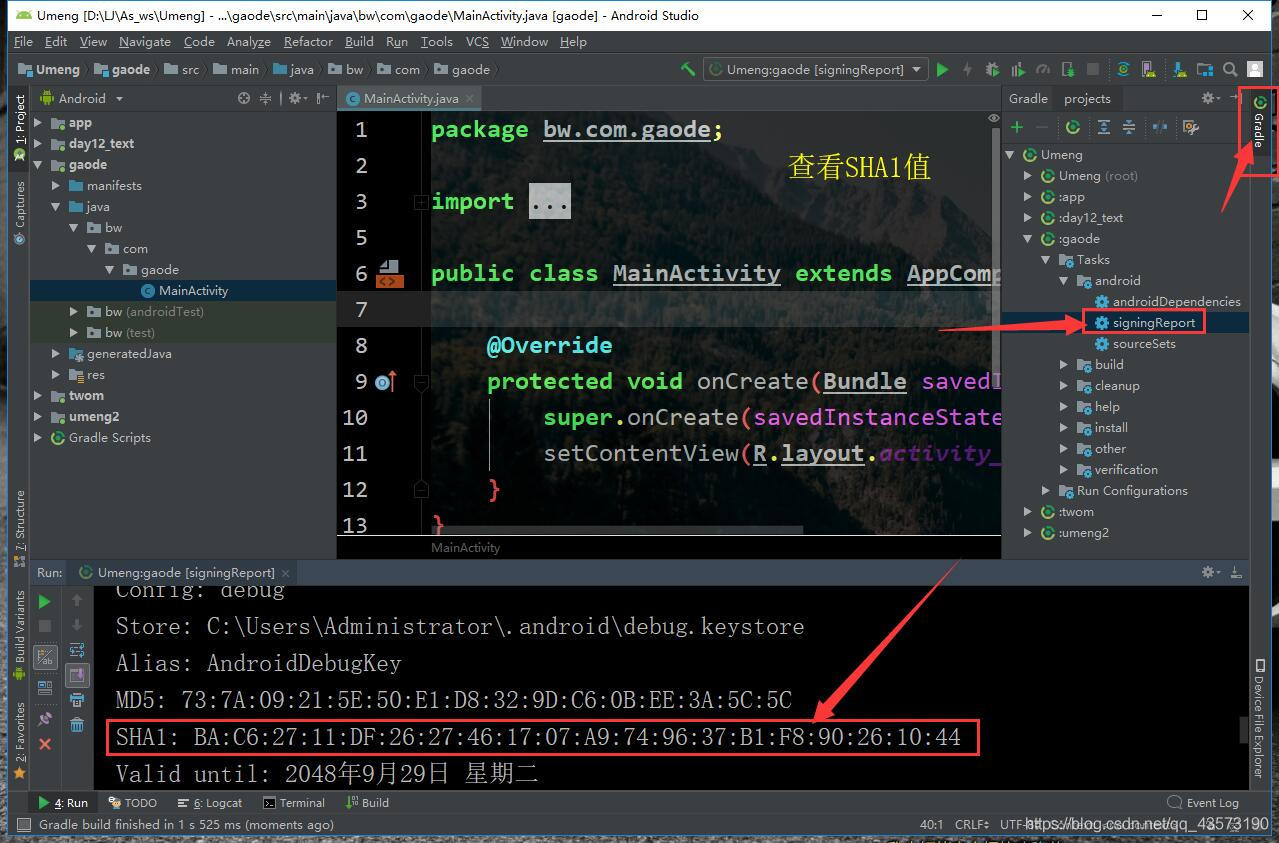Click Sync Project with Gradle Files icon
The width and height of the screenshot is (1279, 843).
click(1124, 69)
